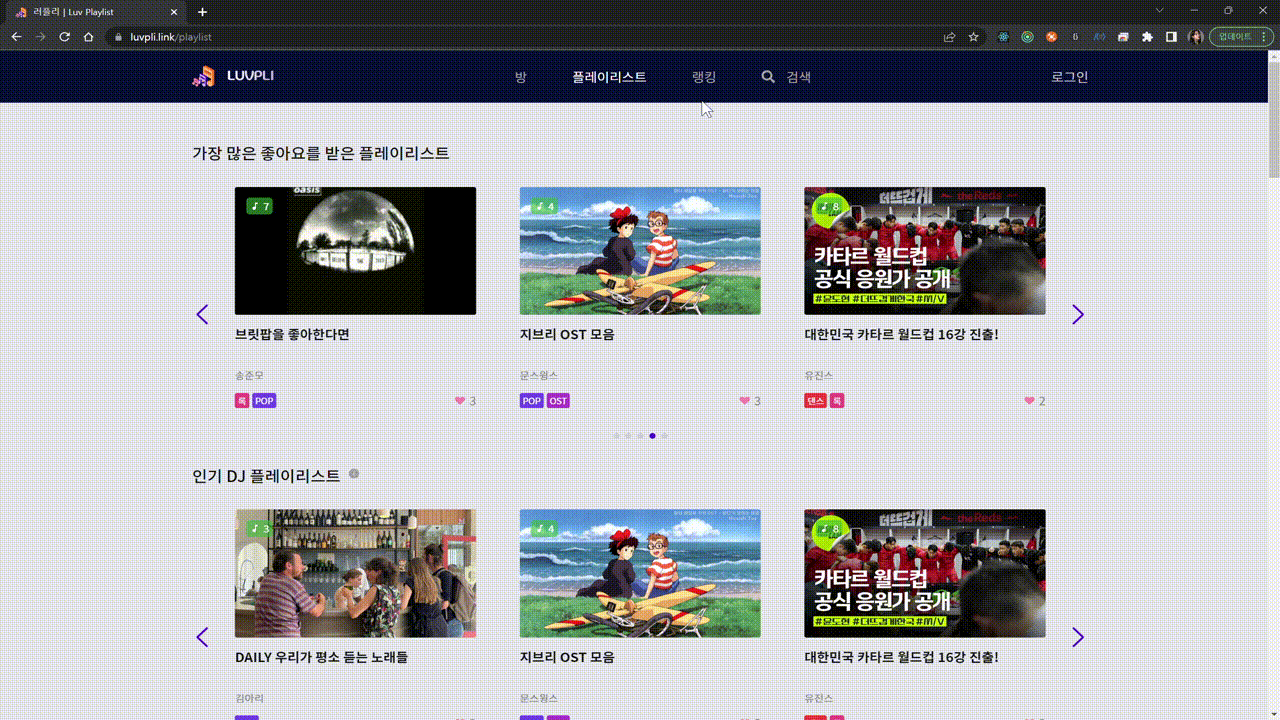Click the info icon beside 인기 DJ 플레이리스트

point(354,474)
